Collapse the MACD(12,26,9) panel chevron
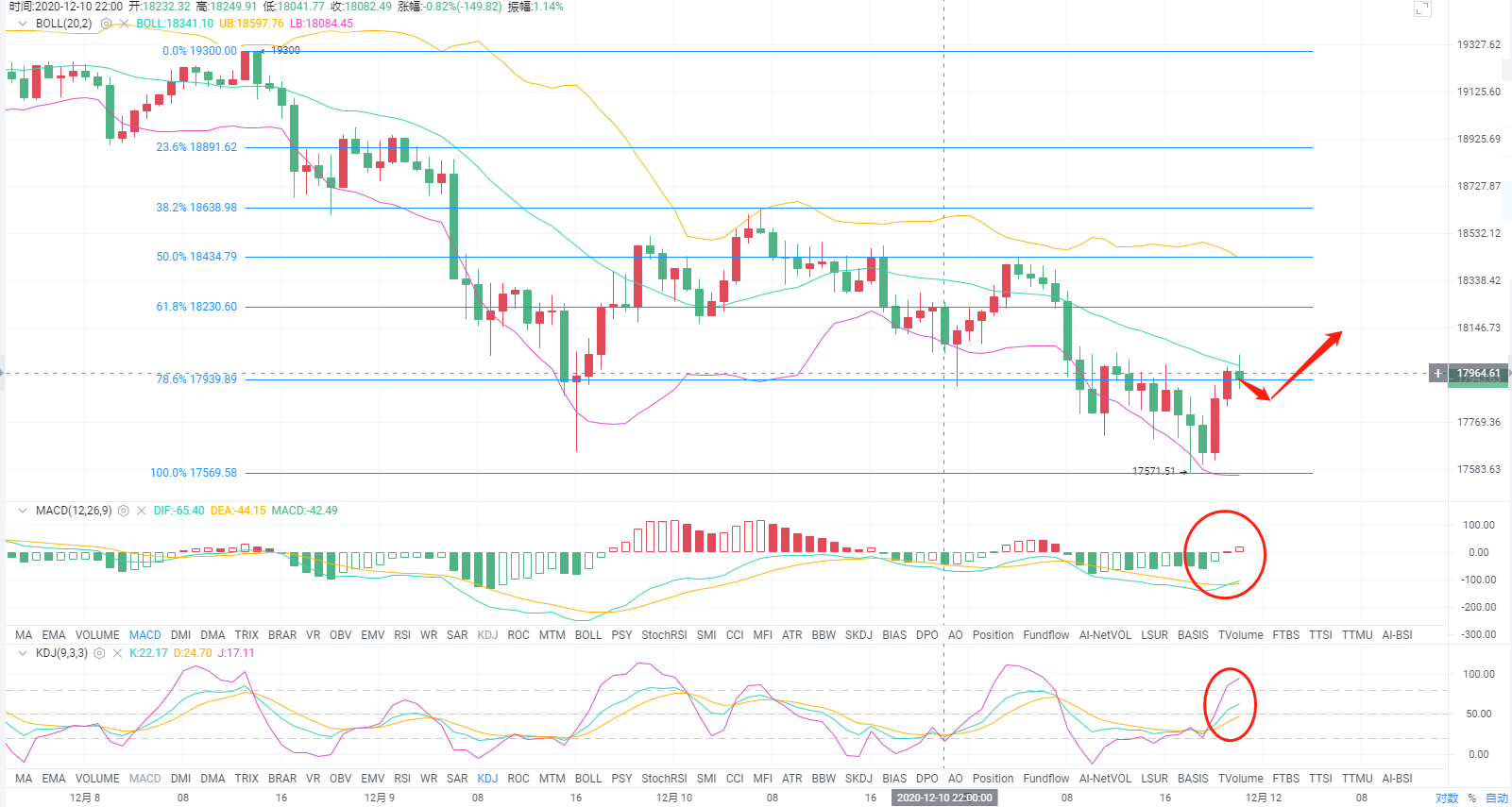Viewport: 1512px width, 807px height. tap(23, 511)
